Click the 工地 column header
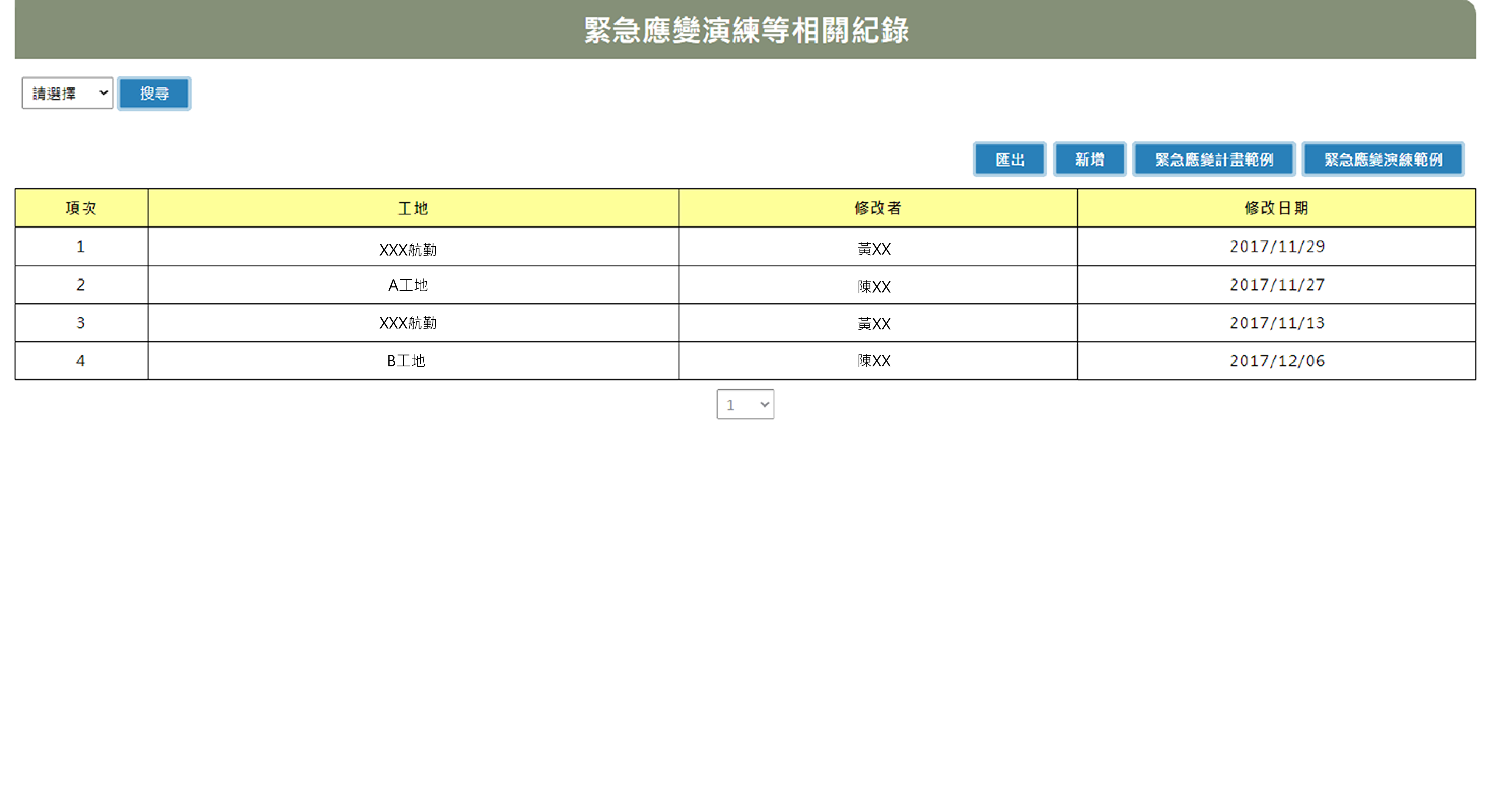This screenshot has width=1498, height=812. [x=413, y=208]
